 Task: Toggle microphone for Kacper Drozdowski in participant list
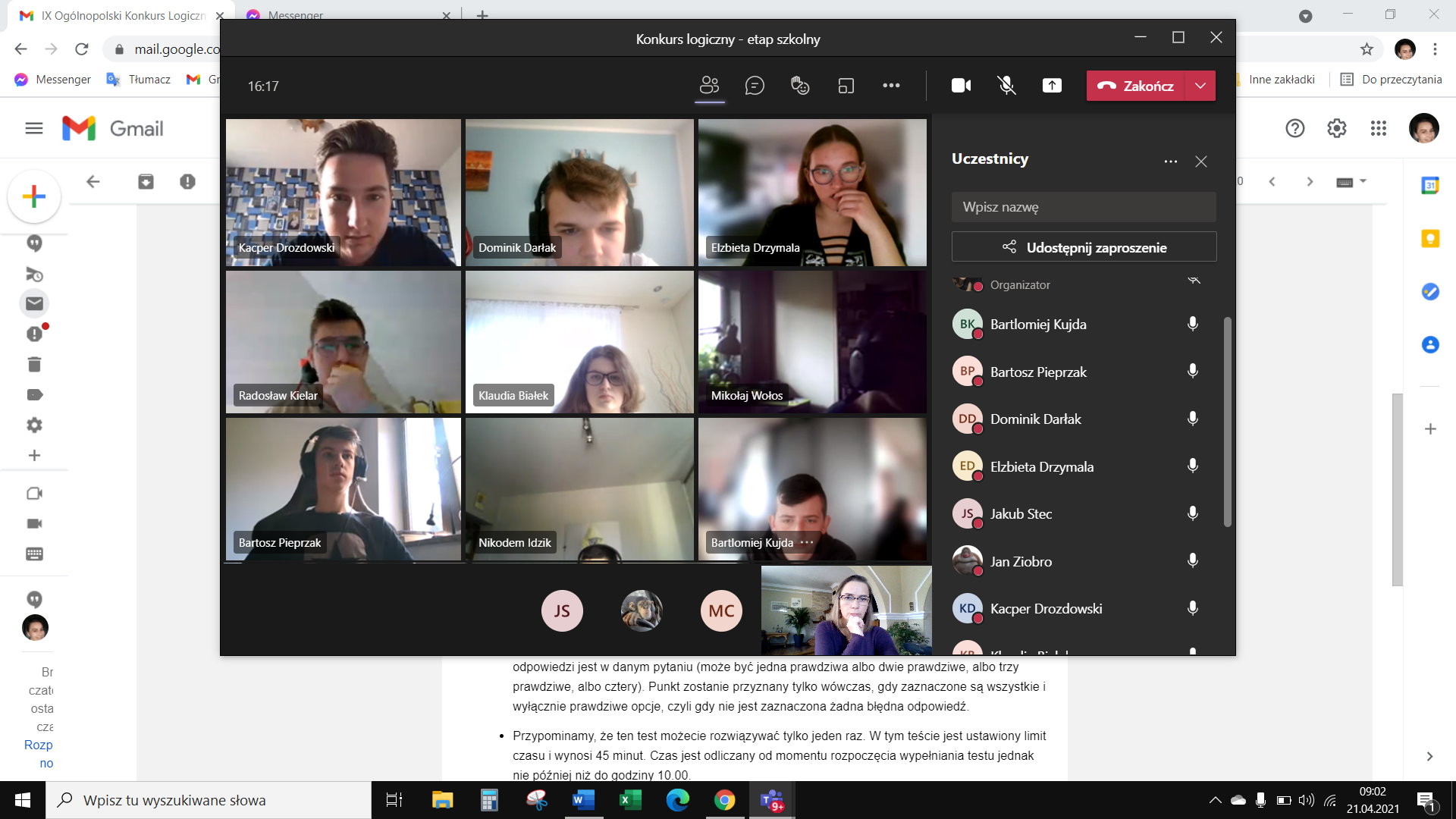(x=1193, y=608)
